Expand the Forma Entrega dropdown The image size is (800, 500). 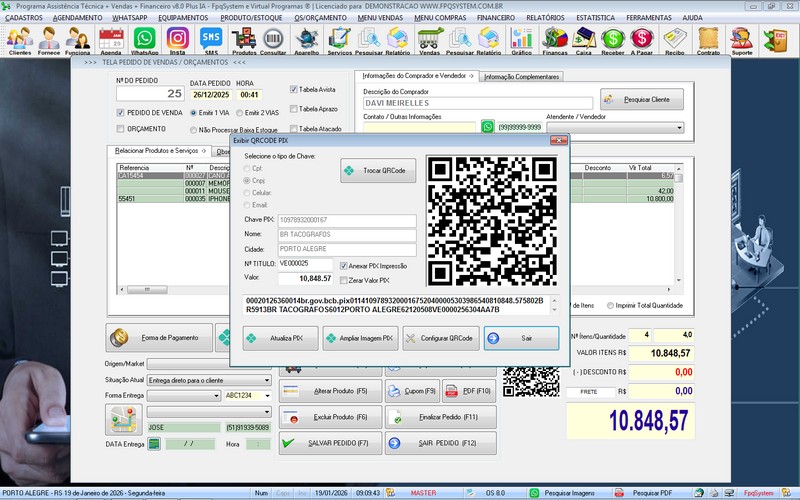point(216,395)
